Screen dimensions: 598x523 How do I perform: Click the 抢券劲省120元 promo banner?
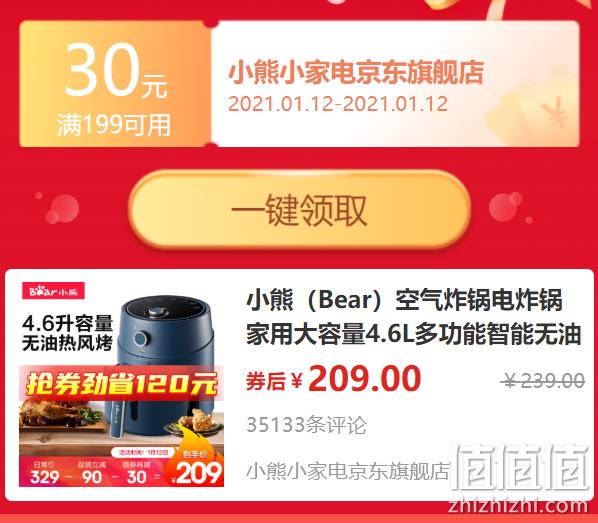coord(121,384)
